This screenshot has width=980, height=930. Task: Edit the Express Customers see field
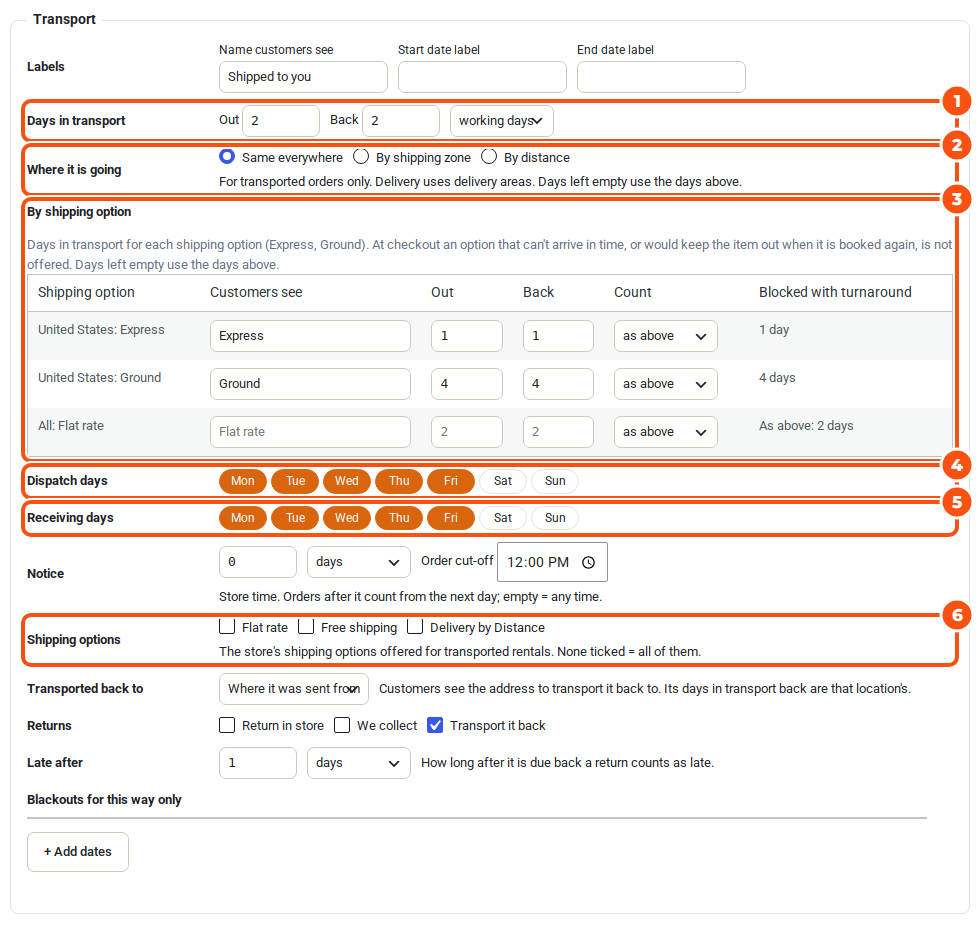[x=310, y=336]
